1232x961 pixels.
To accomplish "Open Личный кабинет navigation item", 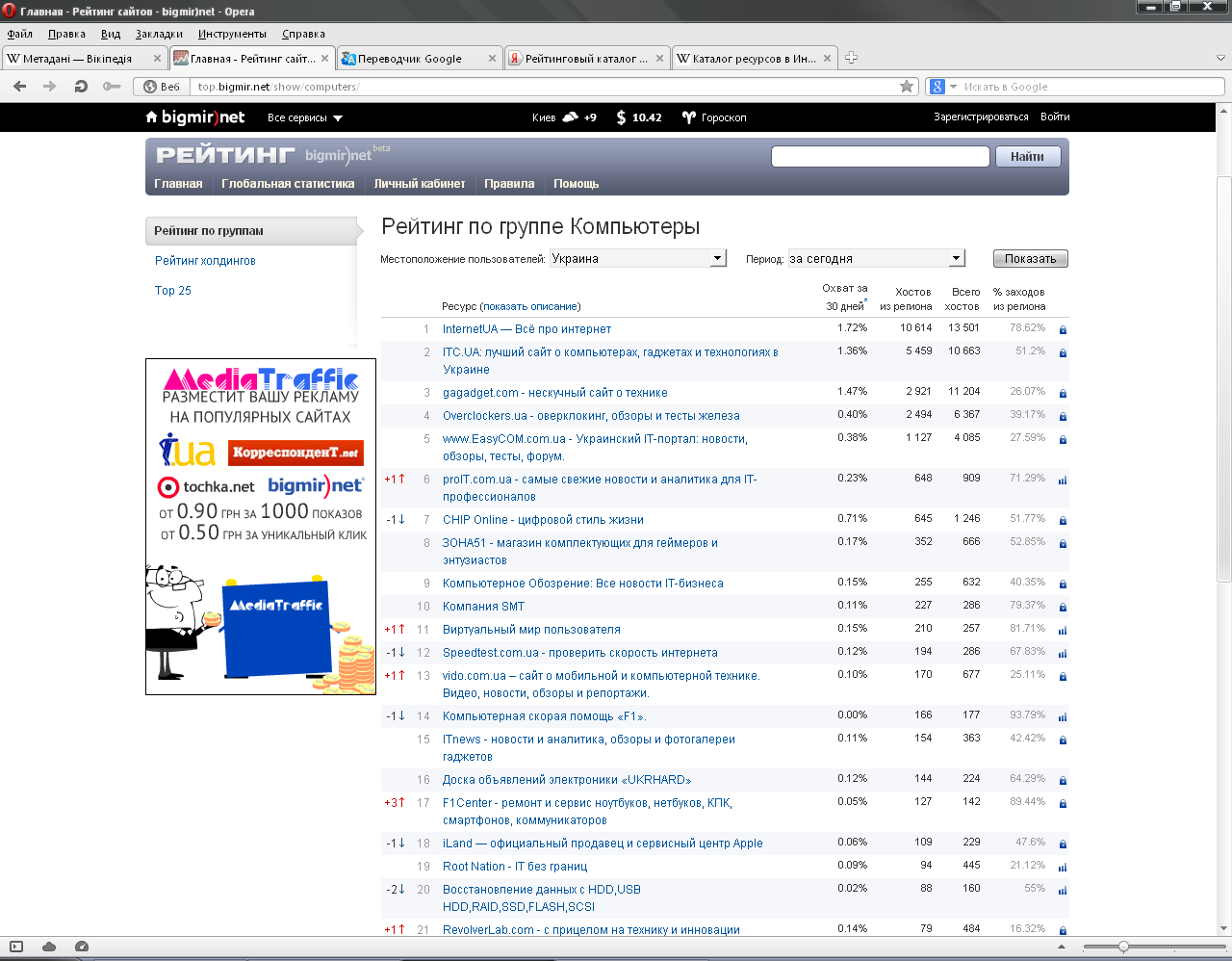I will (420, 184).
